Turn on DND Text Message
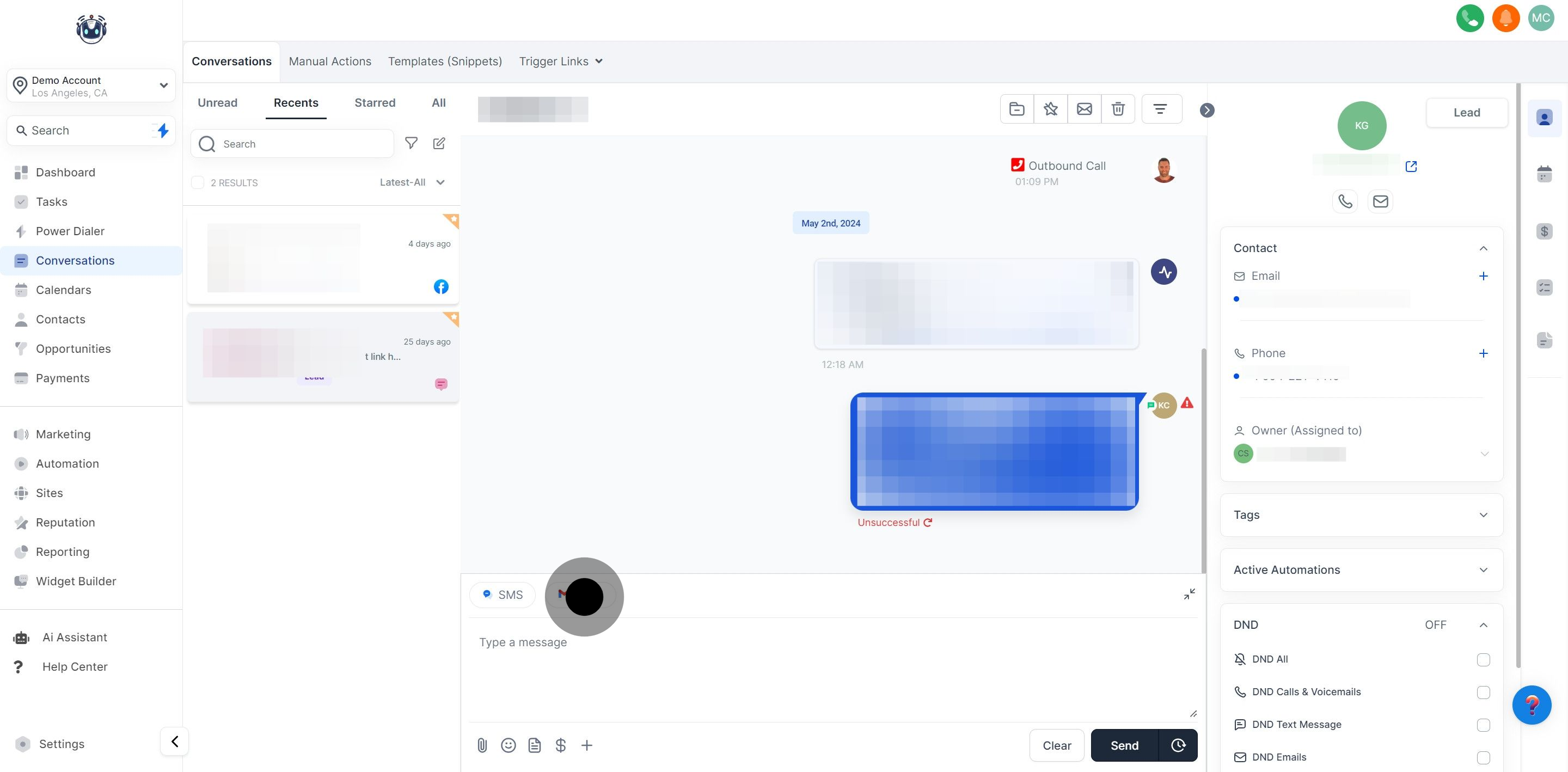This screenshot has height=772, width=1568. coord(1484,725)
